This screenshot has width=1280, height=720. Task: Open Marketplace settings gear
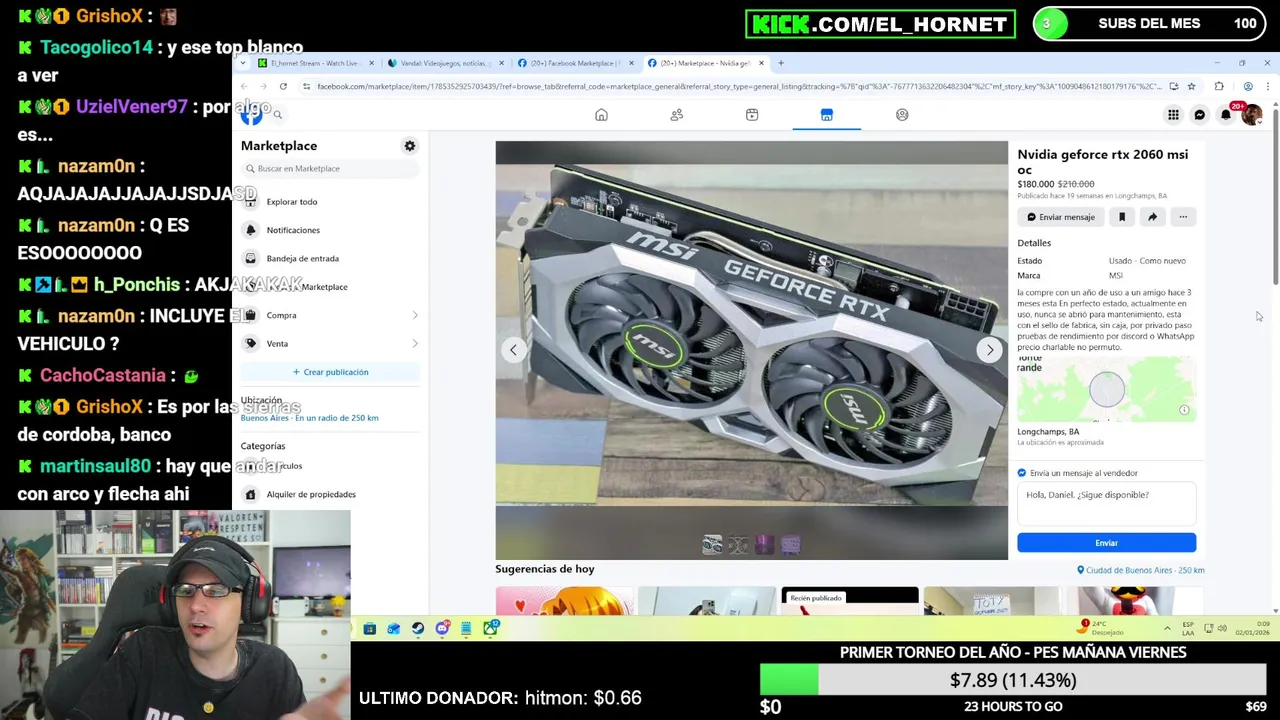coord(409,146)
